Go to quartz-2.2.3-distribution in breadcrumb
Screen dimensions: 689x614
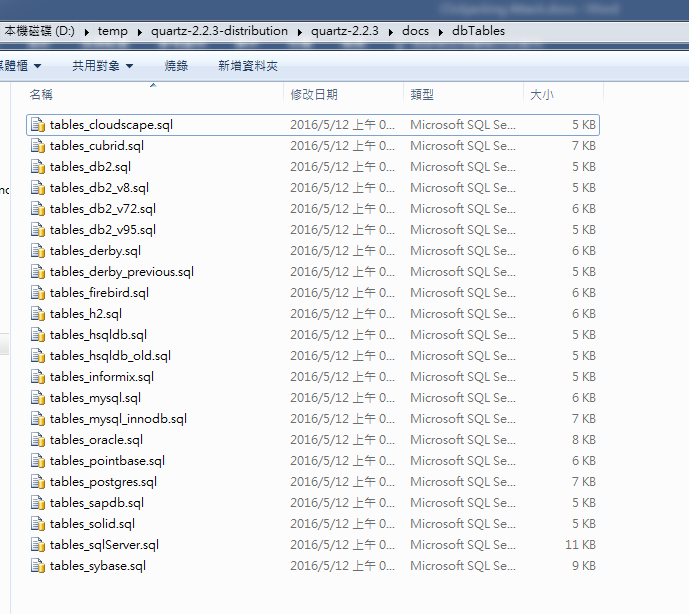point(219,31)
